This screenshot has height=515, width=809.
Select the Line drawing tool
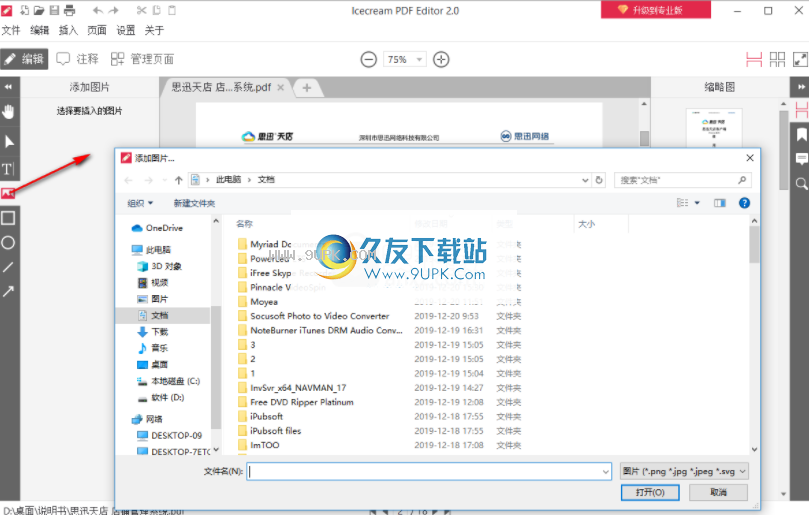tap(8, 267)
